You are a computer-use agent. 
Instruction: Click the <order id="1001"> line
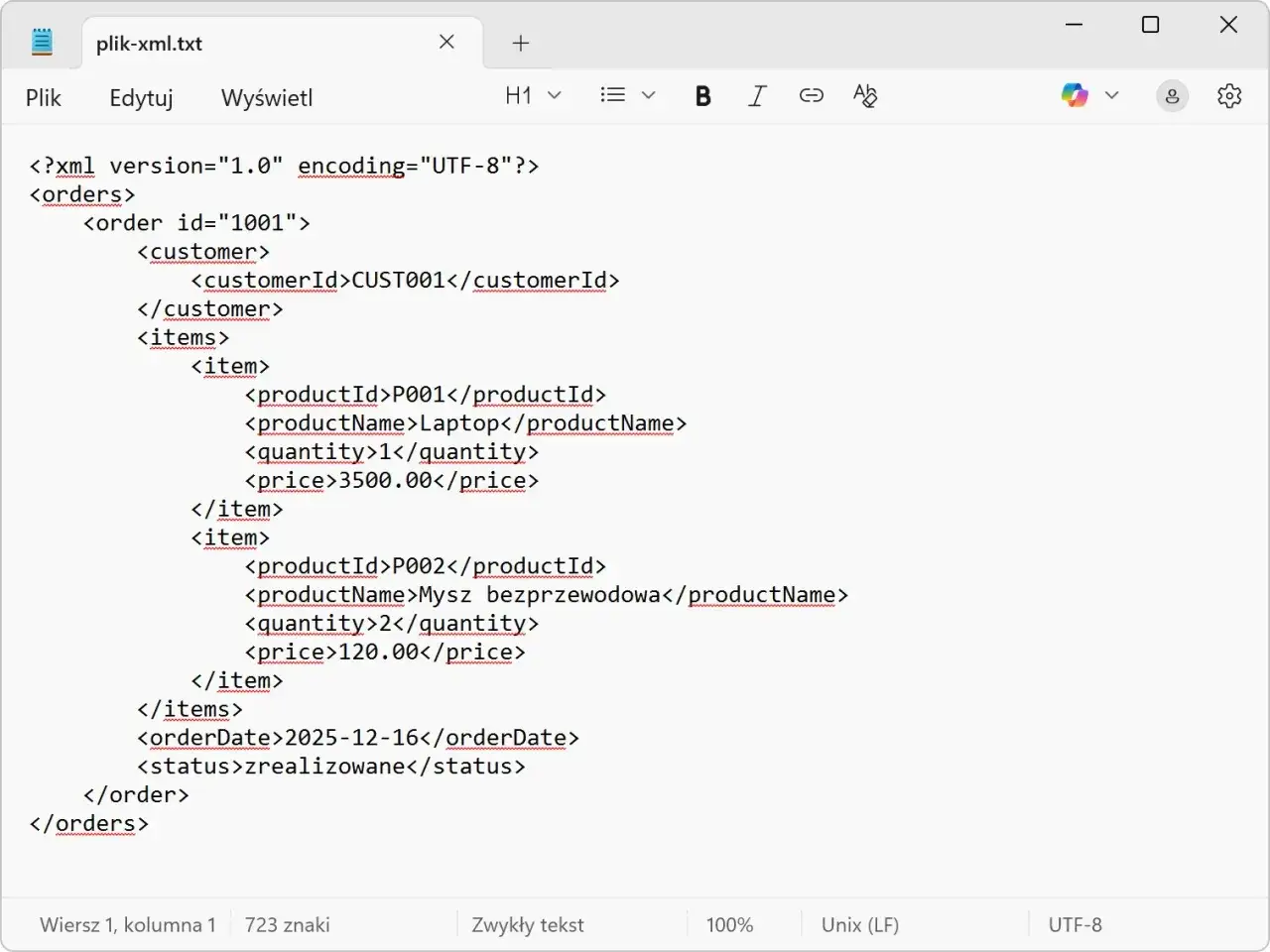tap(196, 223)
